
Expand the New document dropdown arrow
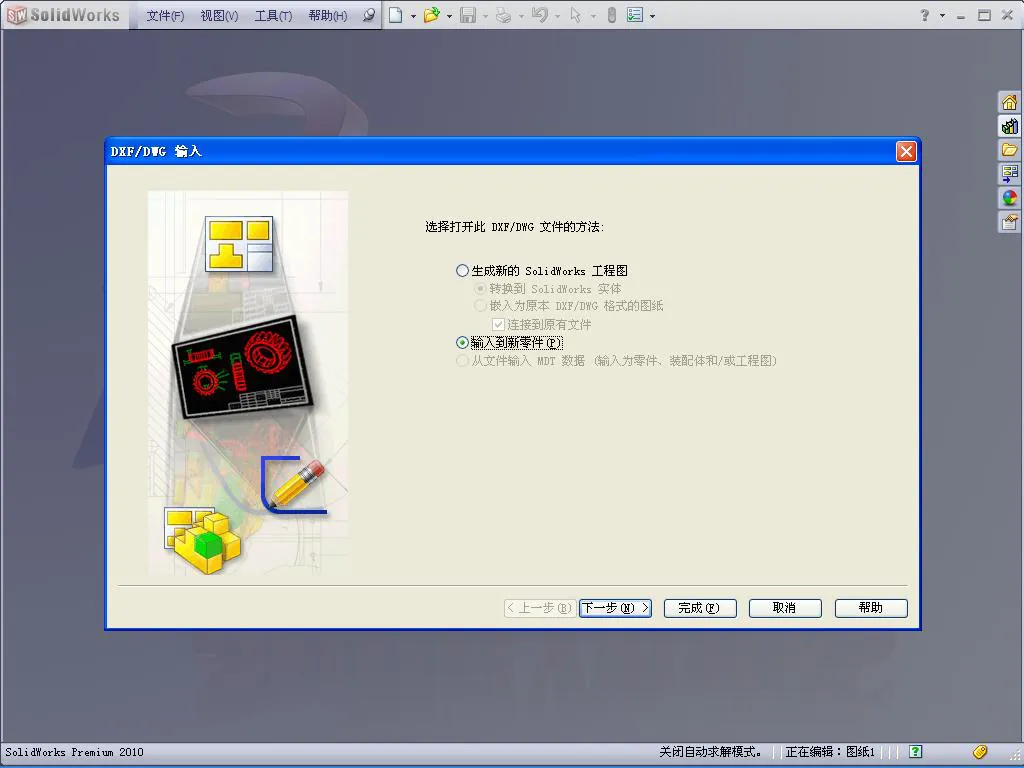(x=413, y=16)
